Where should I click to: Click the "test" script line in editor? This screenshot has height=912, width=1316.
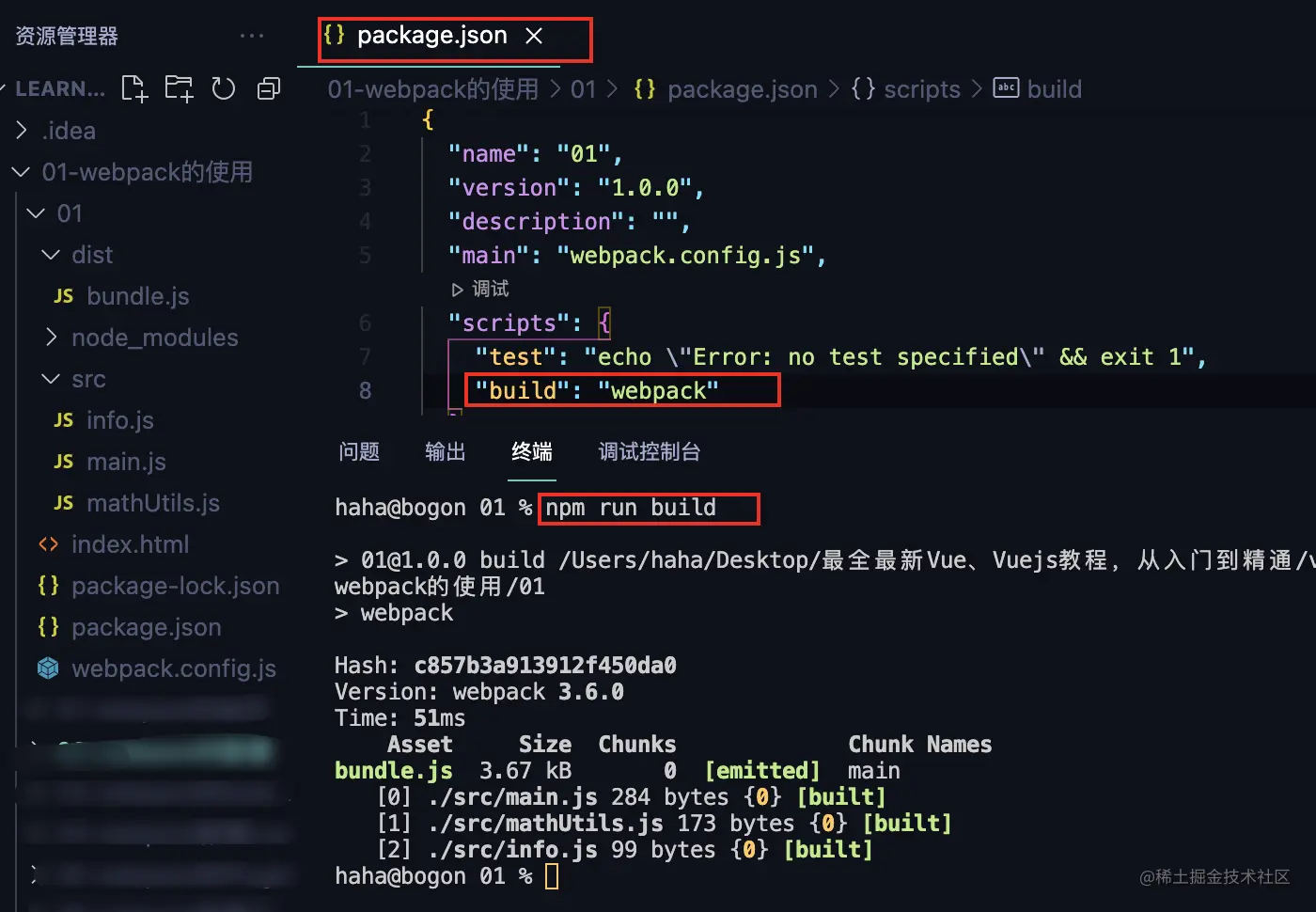pos(840,356)
